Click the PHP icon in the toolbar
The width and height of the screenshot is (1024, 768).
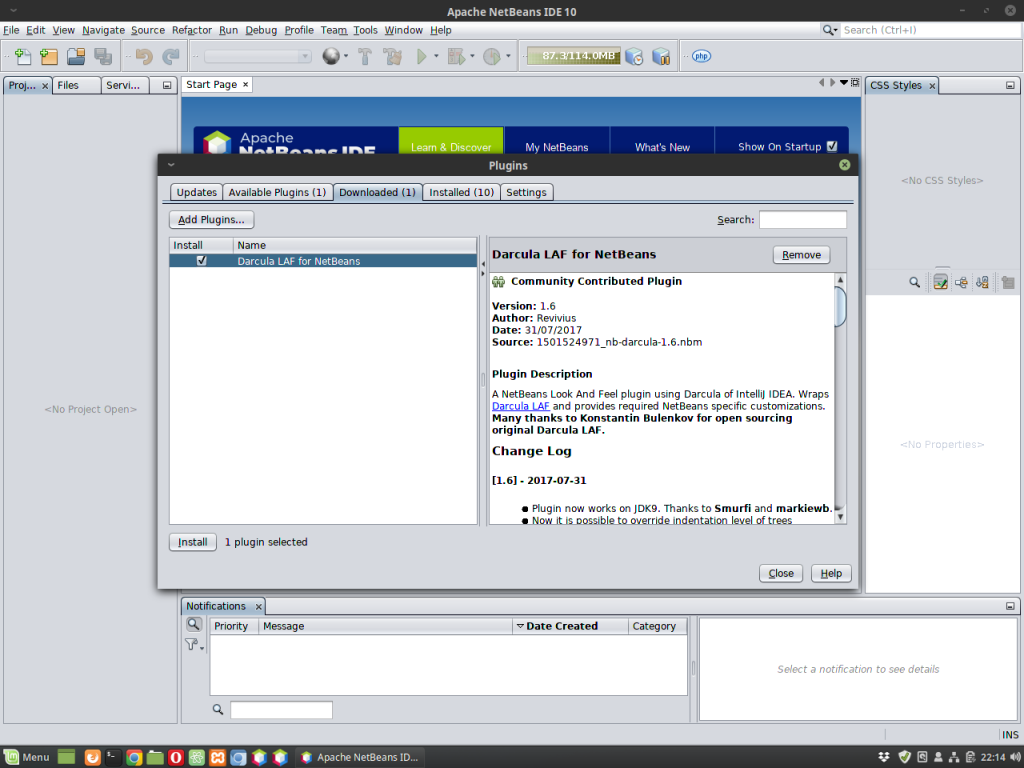(701, 57)
